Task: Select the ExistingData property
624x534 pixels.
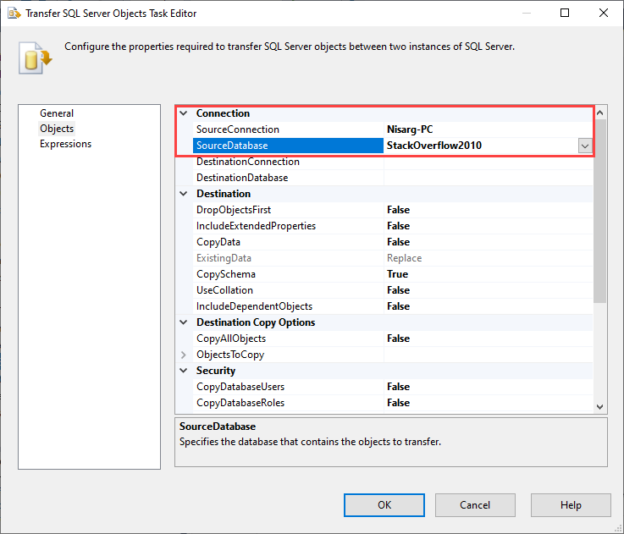Action: [x=224, y=258]
